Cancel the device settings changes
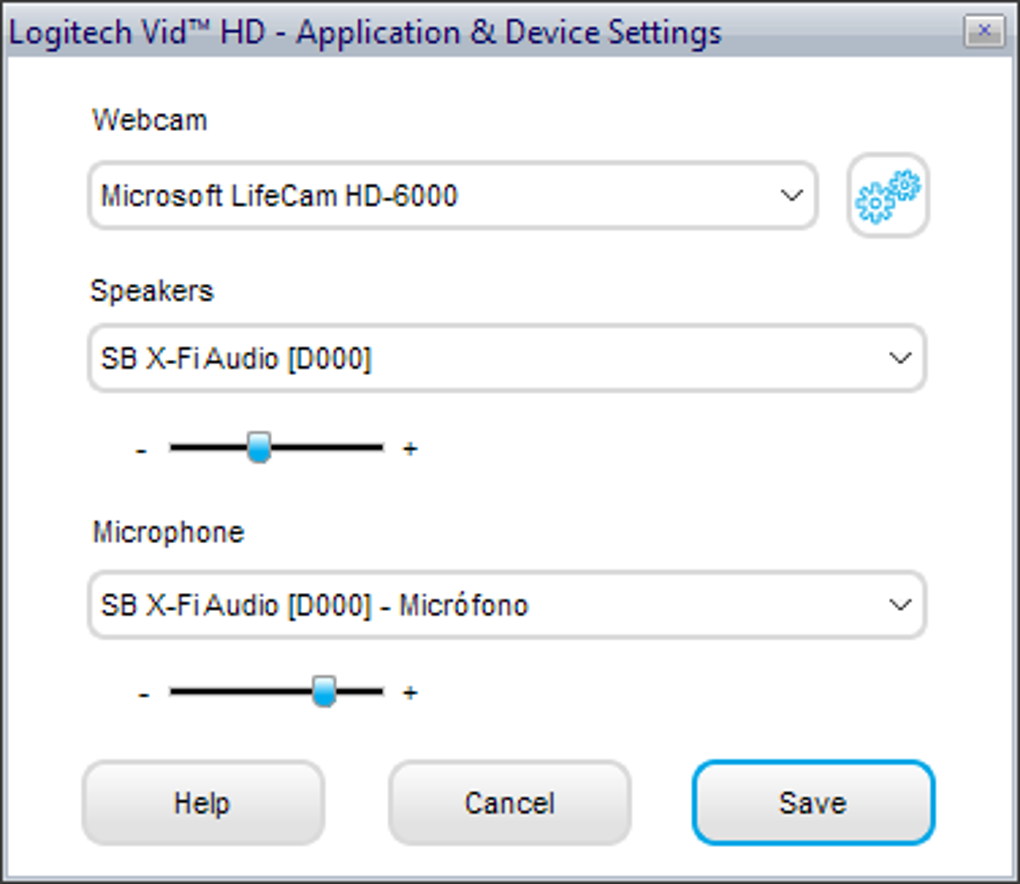 click(x=509, y=803)
